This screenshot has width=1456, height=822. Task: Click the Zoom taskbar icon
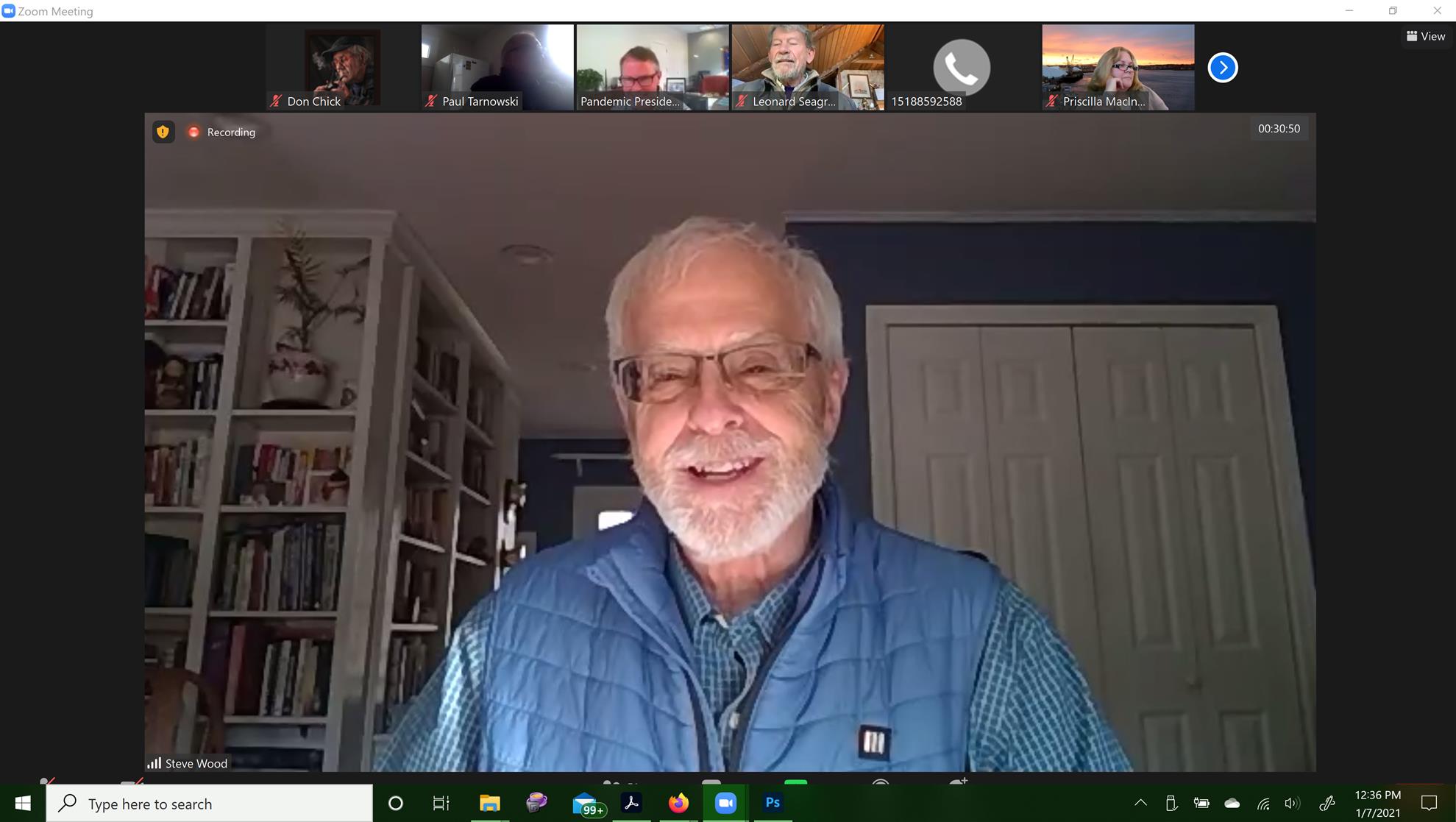click(725, 803)
